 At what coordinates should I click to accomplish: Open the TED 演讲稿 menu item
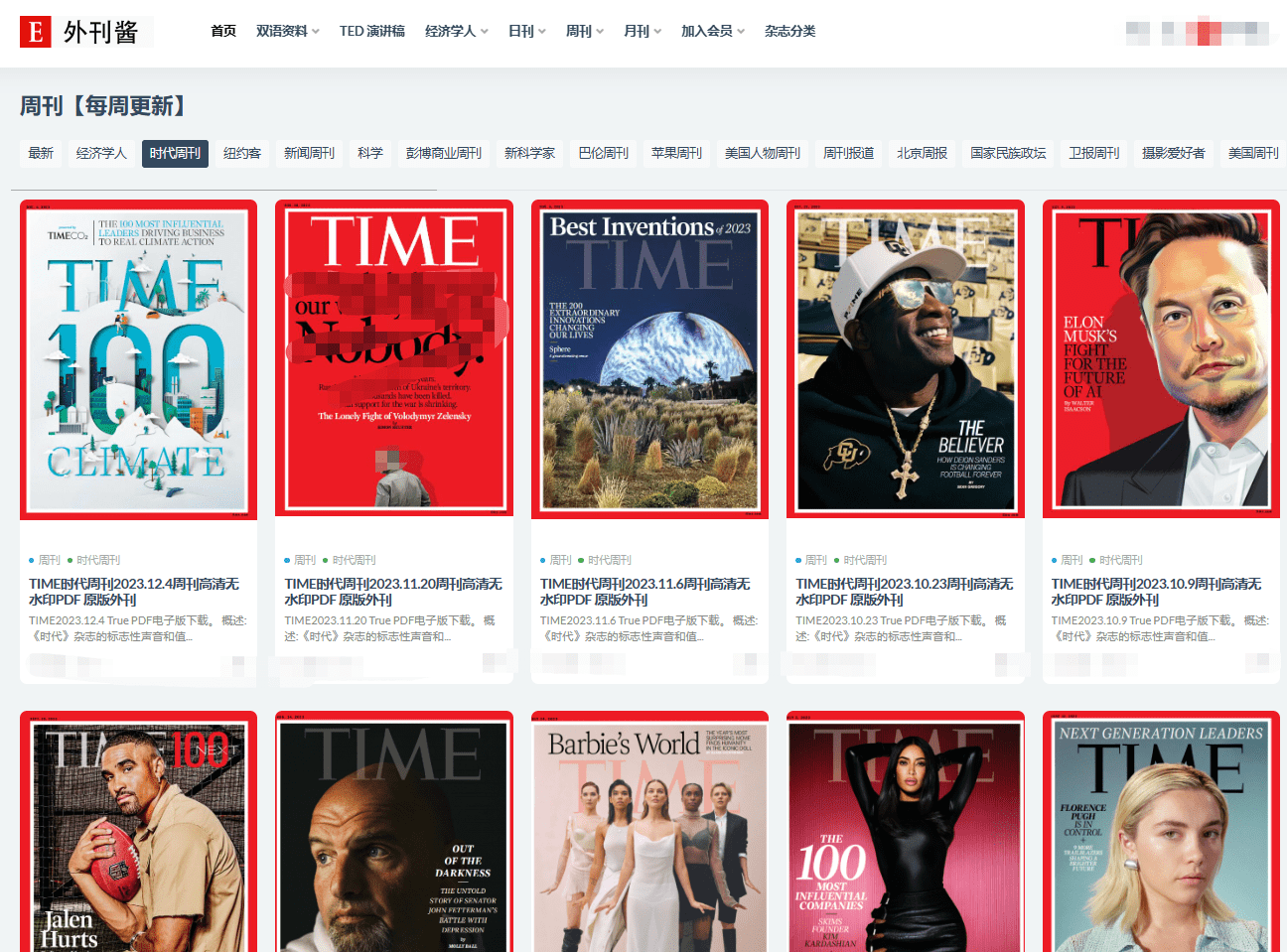point(372,31)
